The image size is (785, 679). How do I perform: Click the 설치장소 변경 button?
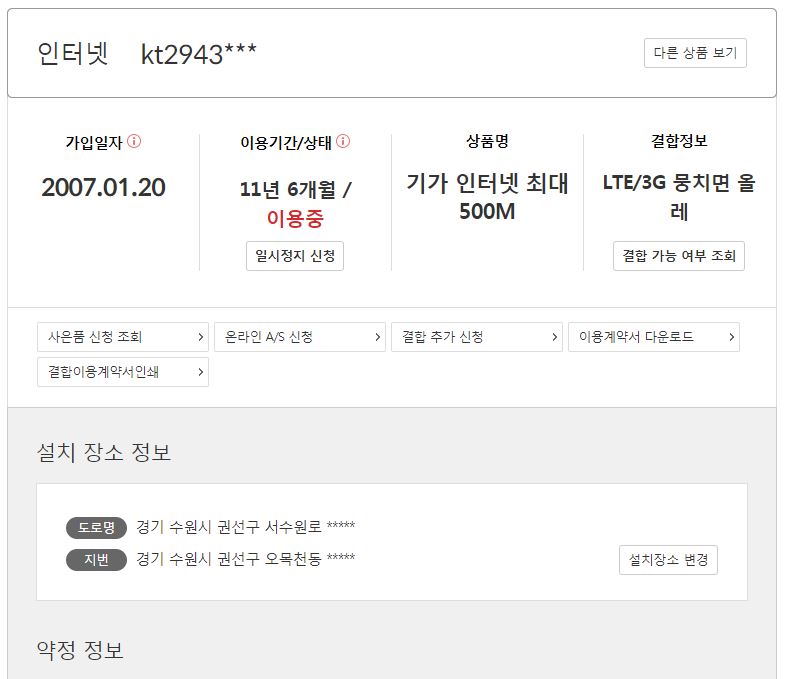tap(668, 560)
